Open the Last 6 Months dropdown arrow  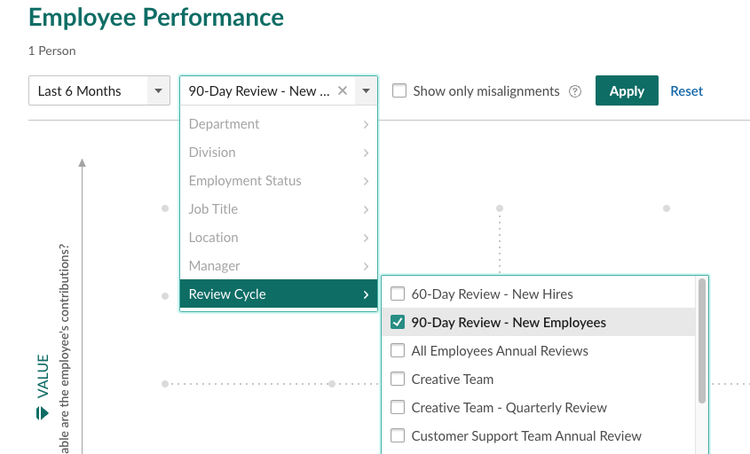pyautogui.click(x=158, y=90)
